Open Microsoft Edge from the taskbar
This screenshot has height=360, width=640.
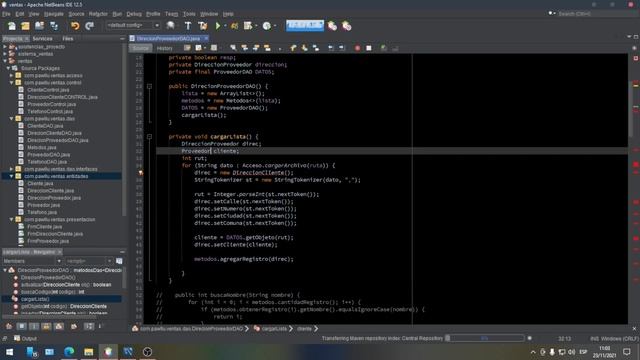click(x=69, y=351)
